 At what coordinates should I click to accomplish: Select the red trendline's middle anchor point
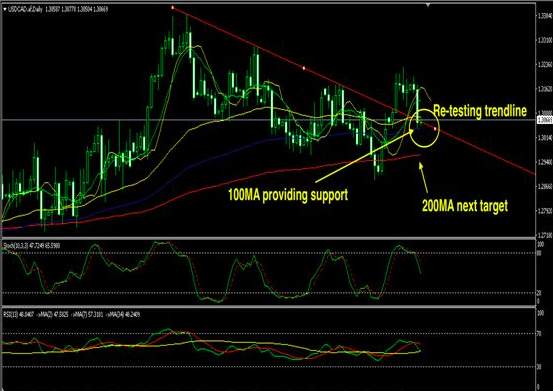tap(304, 68)
